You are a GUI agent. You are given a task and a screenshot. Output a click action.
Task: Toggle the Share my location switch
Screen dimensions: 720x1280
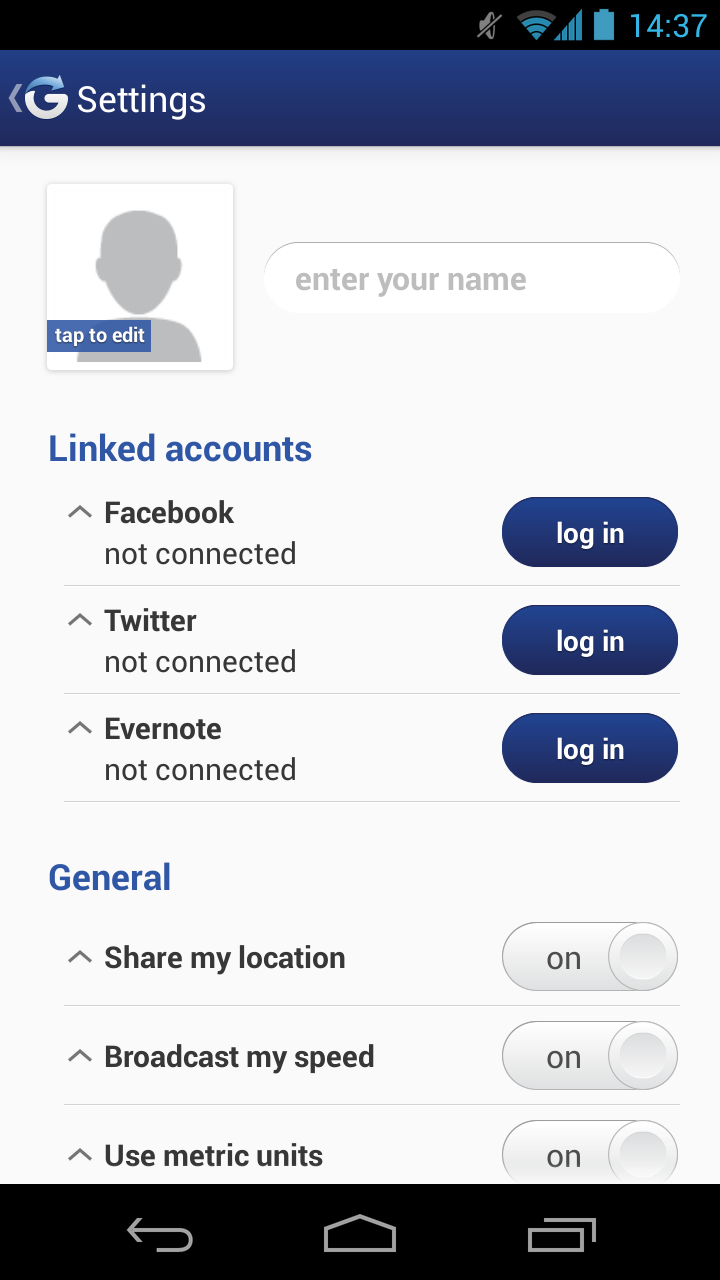pos(589,957)
